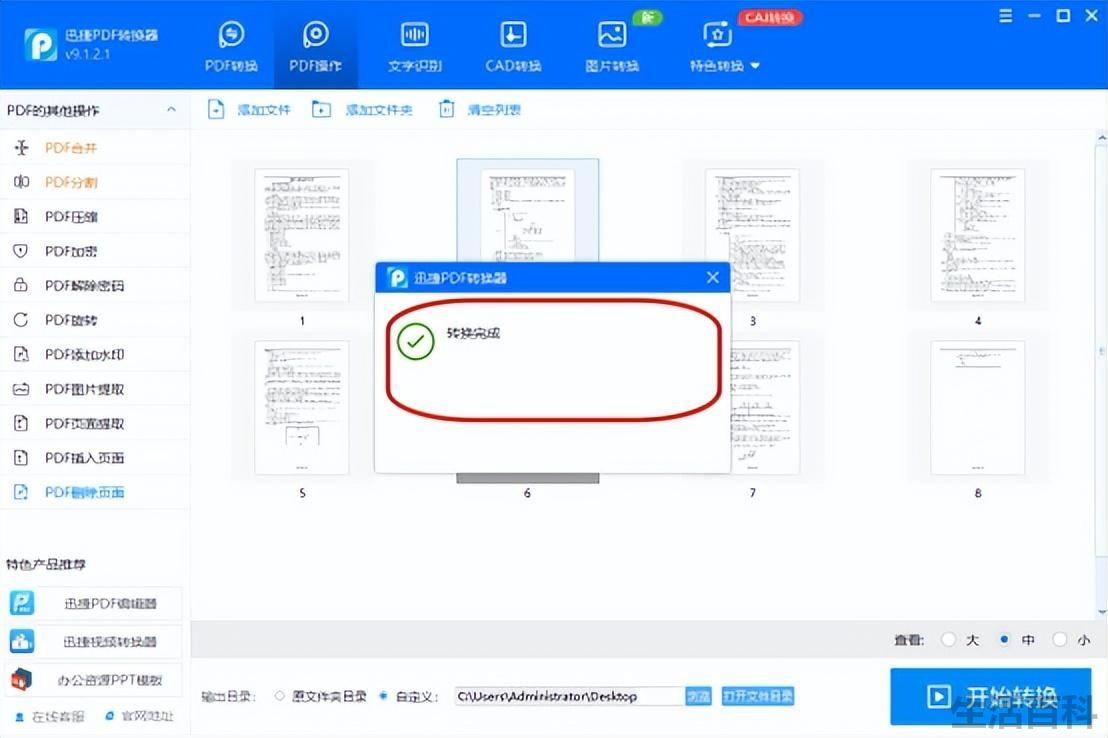
Task: Click 添加文件 toolbar button
Action: tap(249, 110)
